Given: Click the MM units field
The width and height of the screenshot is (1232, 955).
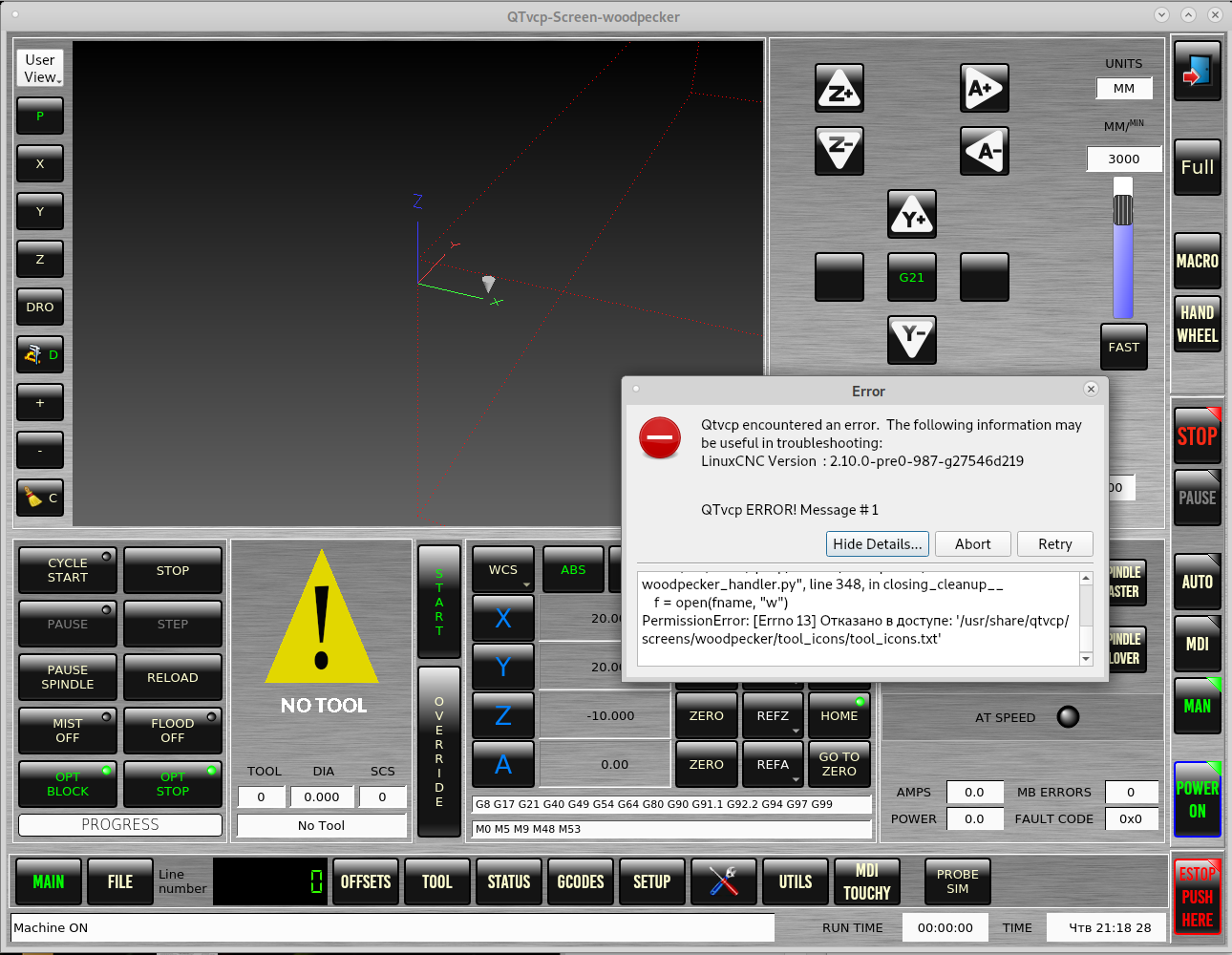Looking at the screenshot, I should [x=1124, y=88].
